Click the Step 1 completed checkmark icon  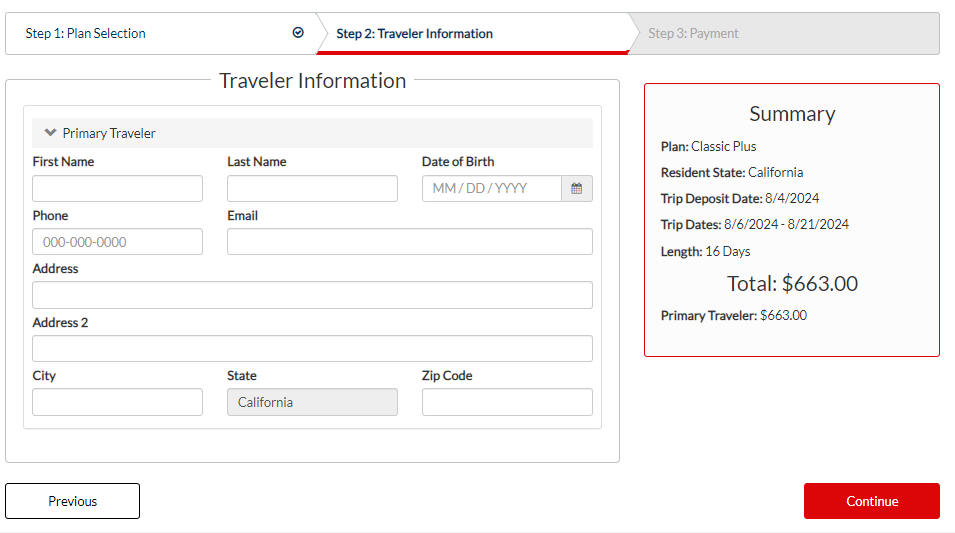point(298,33)
